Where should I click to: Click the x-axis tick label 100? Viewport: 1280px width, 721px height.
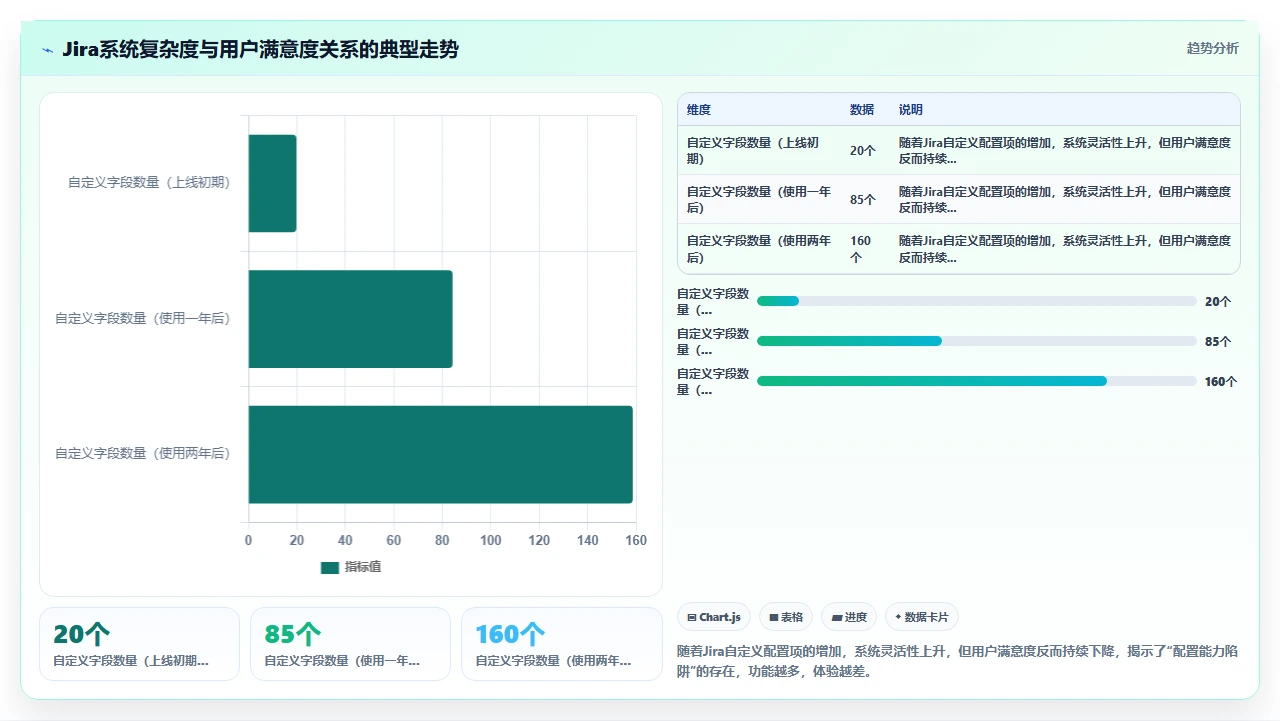[490, 540]
